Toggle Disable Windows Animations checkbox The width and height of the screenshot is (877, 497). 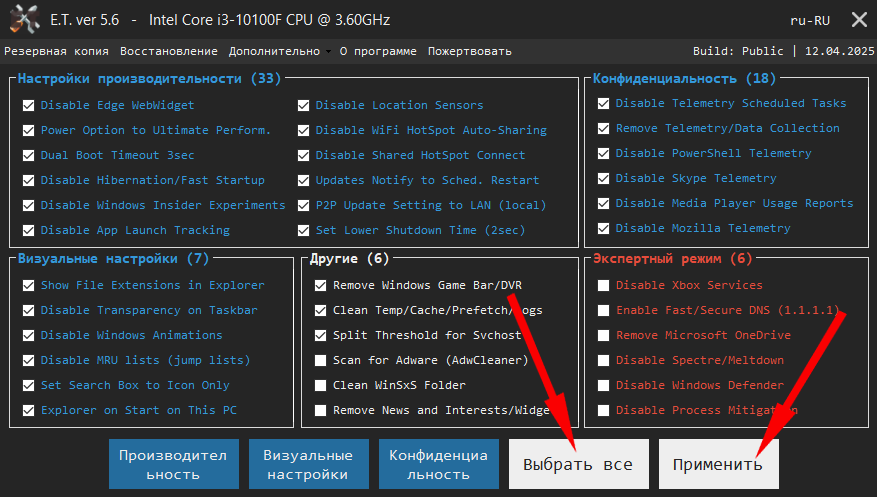tap(29, 335)
